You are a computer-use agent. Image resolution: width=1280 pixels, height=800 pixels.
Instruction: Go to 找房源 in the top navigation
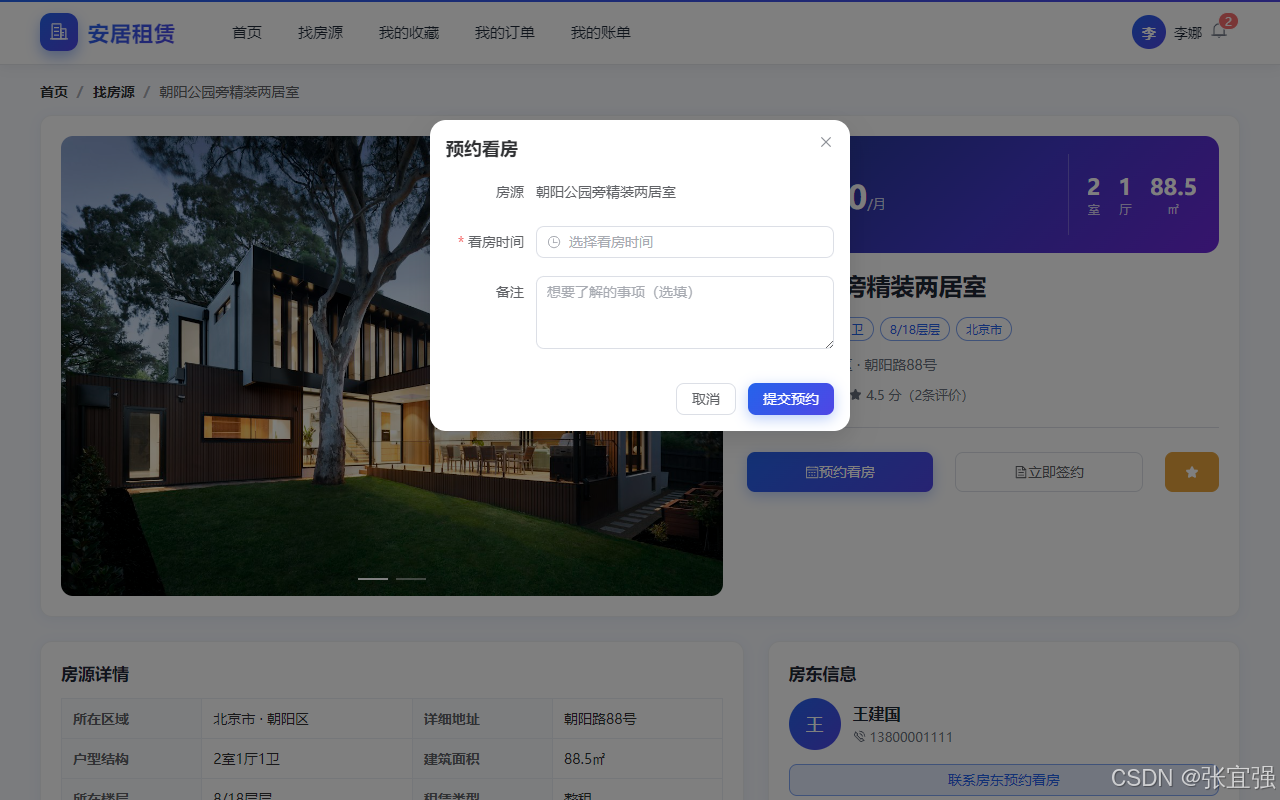(x=320, y=33)
